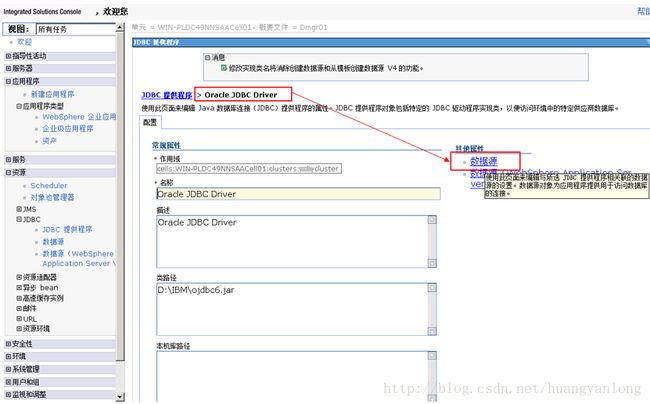The width and height of the screenshot is (650, 404).
Task: Open the 数据源 additional properties link
Action: [x=483, y=161]
